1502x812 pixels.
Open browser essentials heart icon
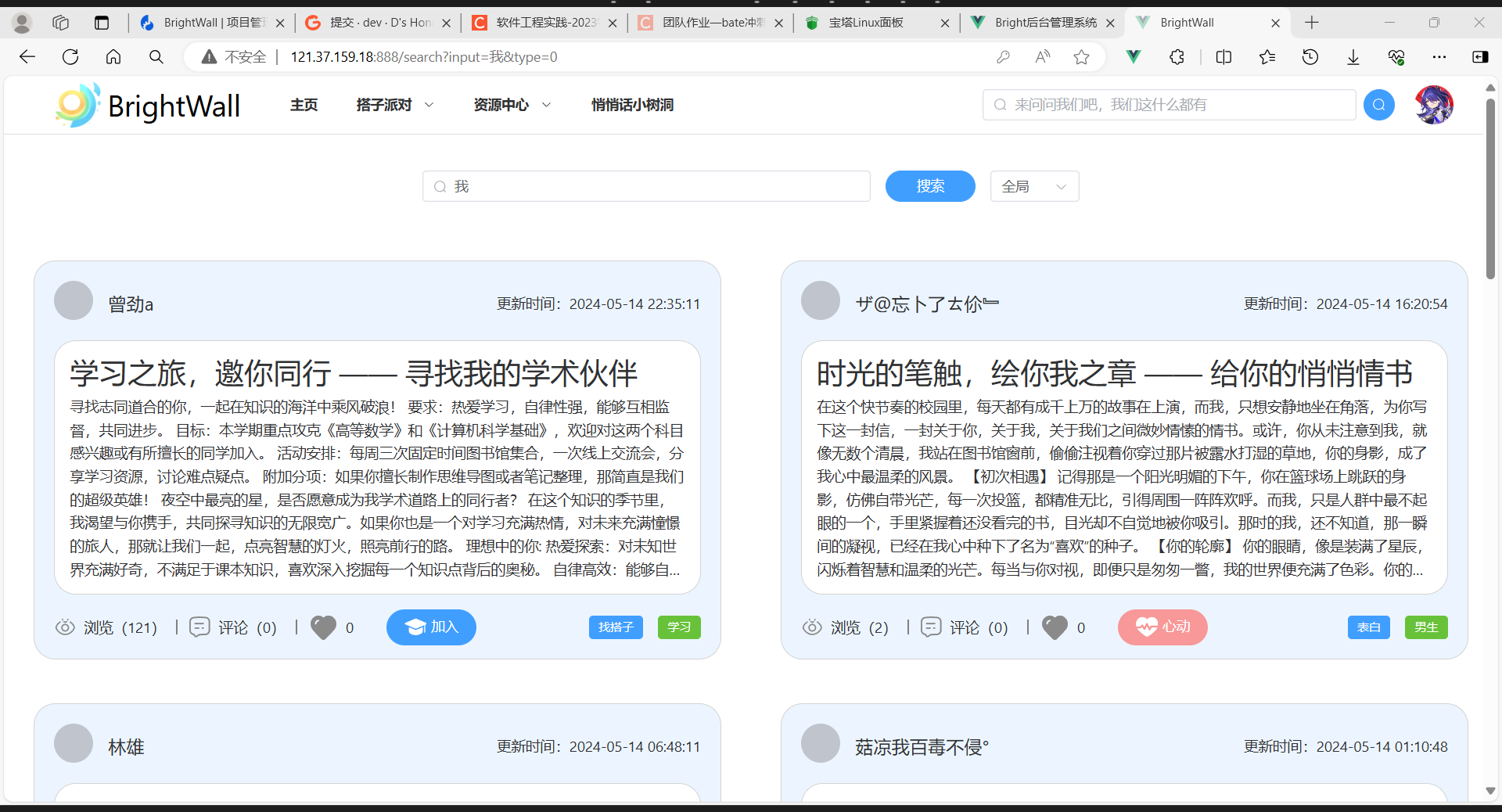(x=1396, y=56)
